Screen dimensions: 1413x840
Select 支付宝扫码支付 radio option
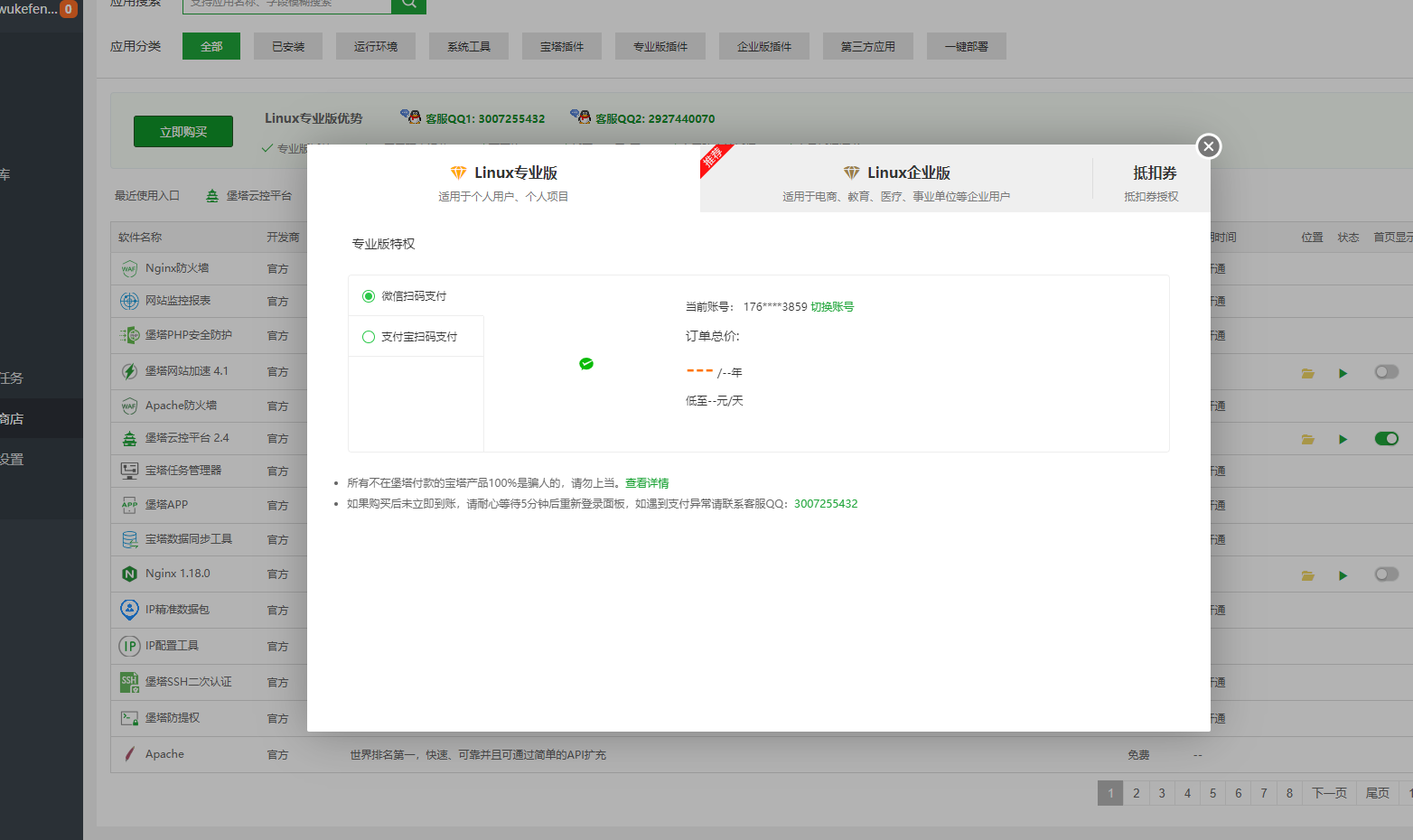369,337
